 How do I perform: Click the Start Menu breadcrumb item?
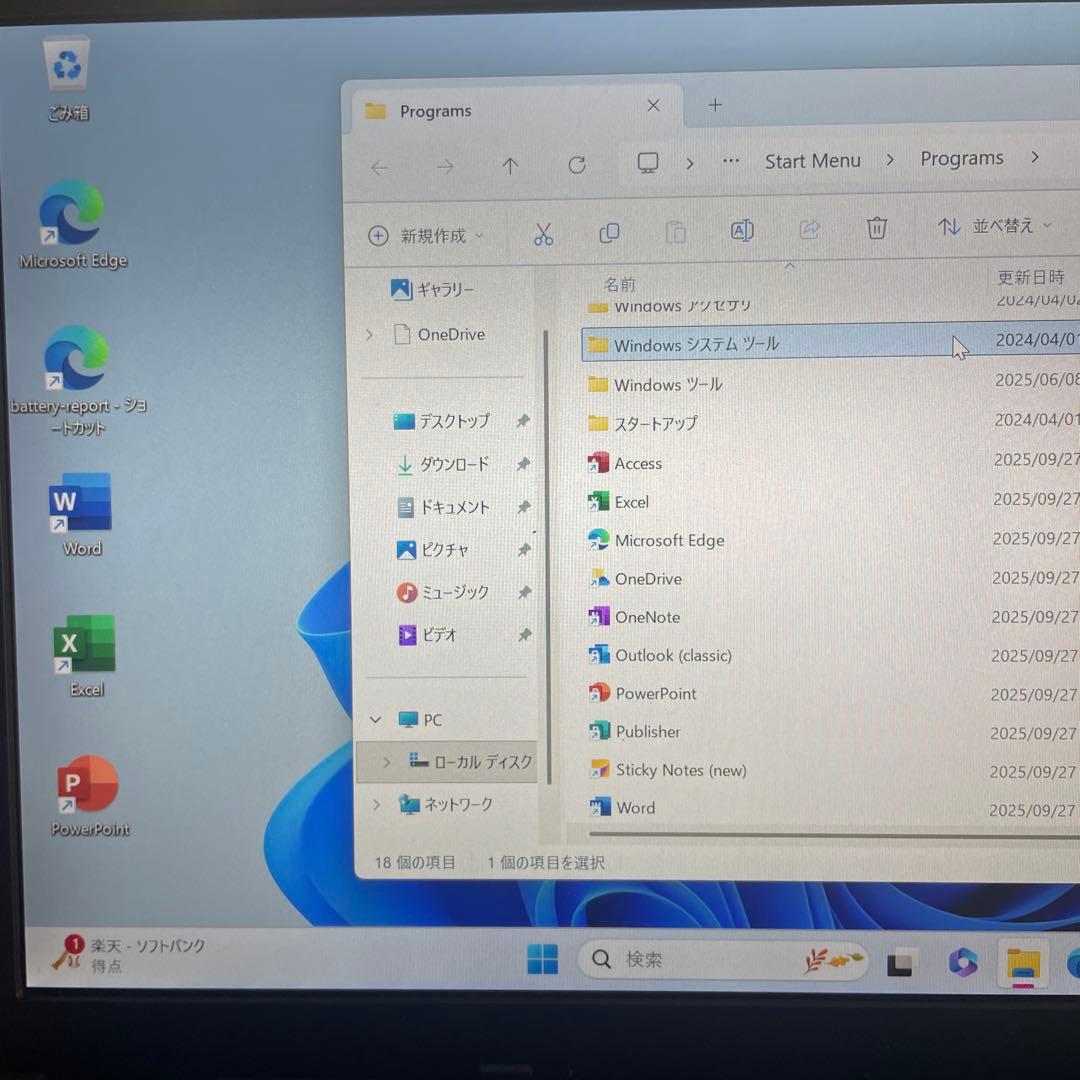click(812, 160)
